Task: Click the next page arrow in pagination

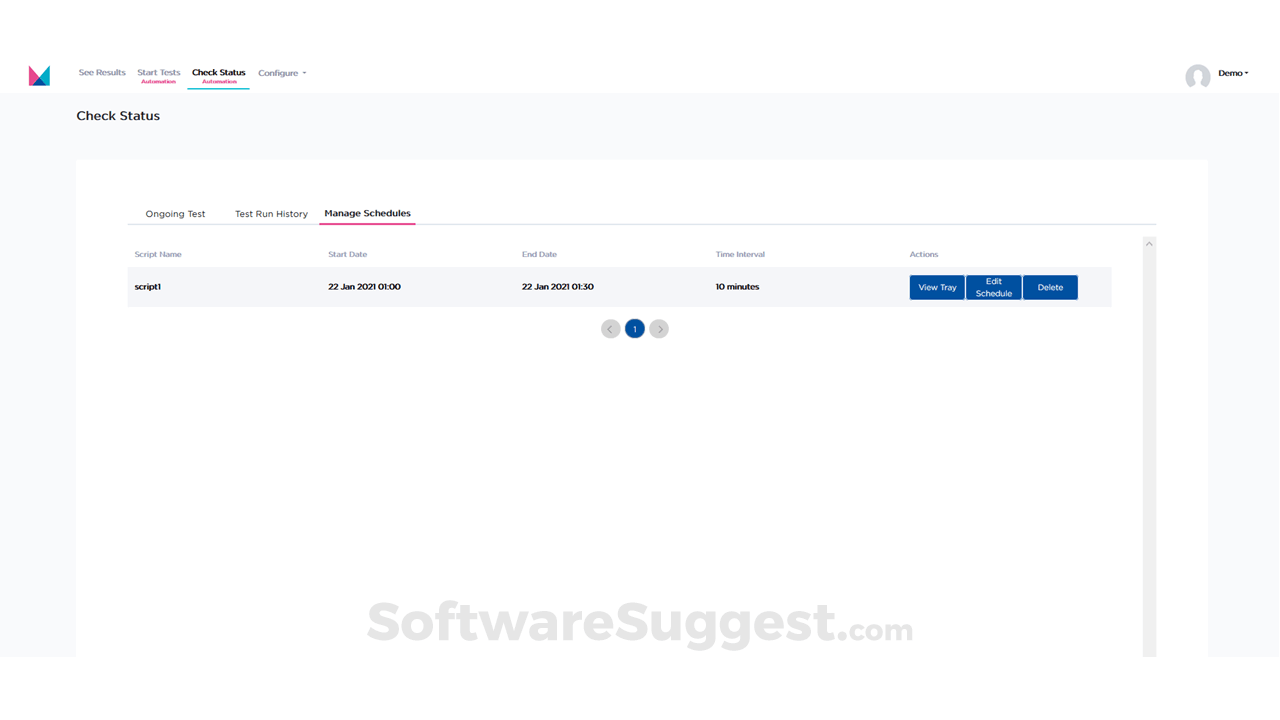Action: [659, 328]
